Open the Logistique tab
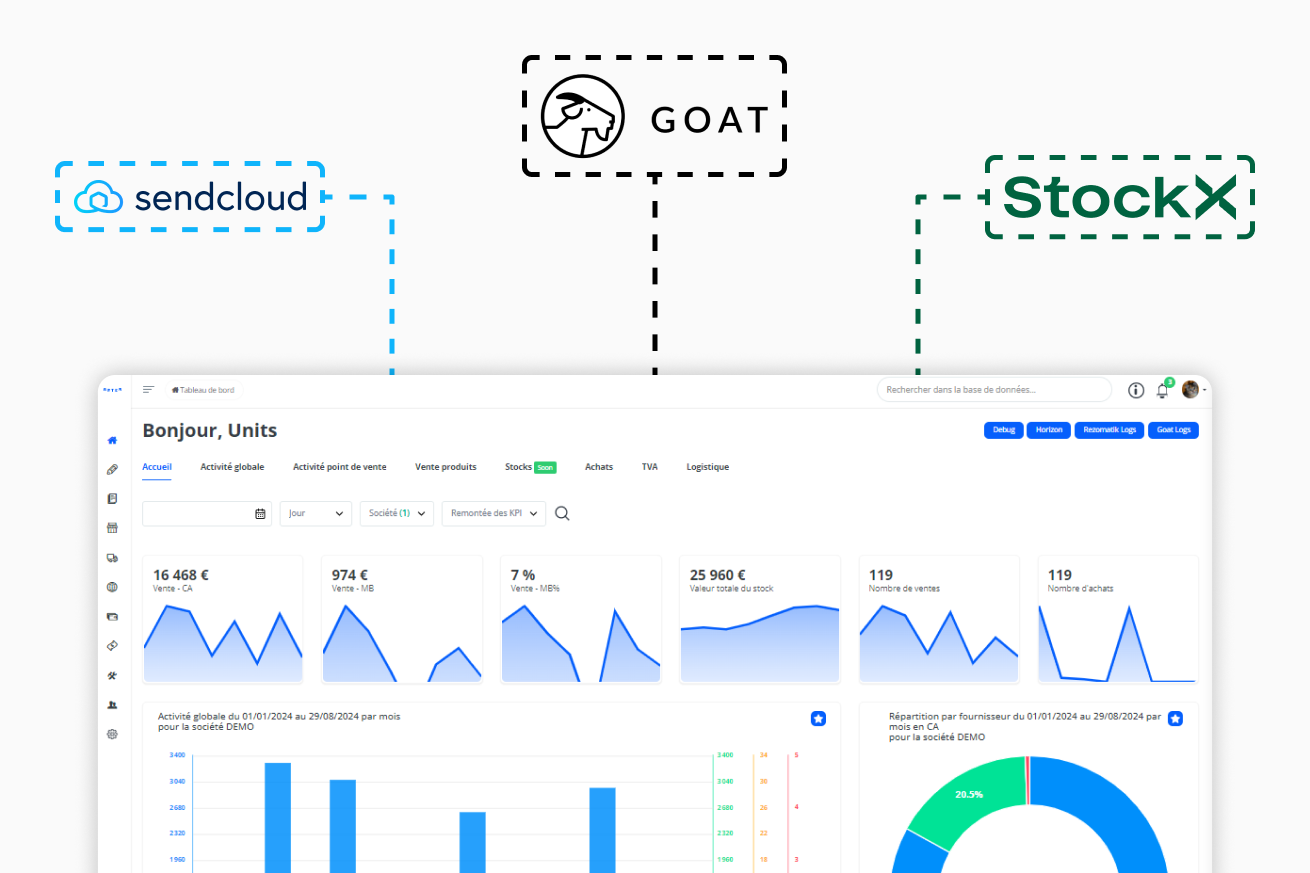 click(708, 467)
